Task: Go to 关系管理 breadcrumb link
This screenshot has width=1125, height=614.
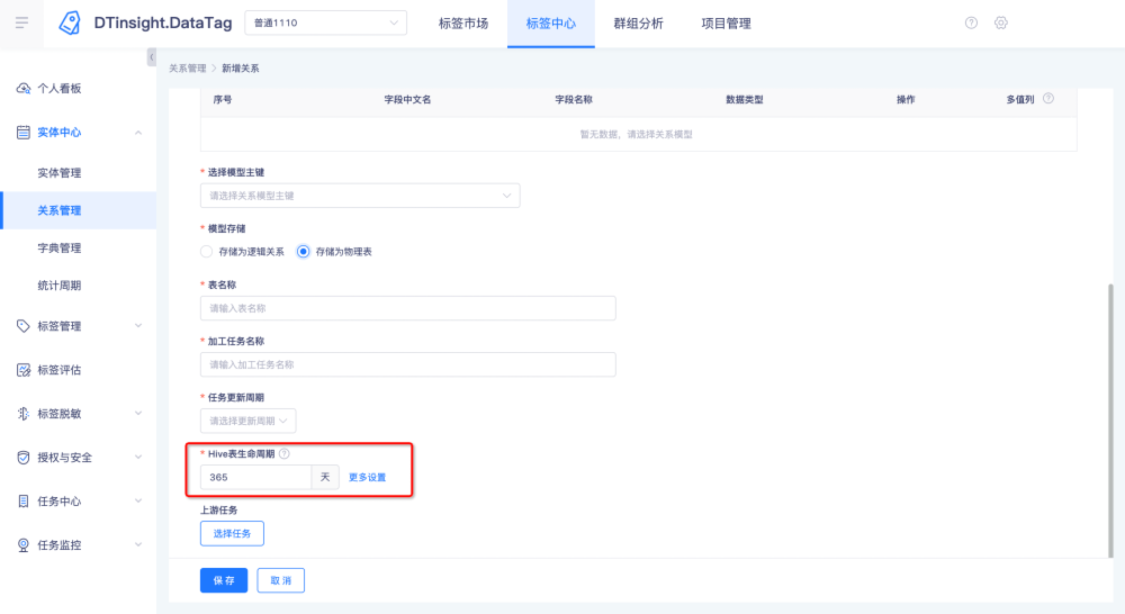Action: pyautogui.click(x=187, y=68)
